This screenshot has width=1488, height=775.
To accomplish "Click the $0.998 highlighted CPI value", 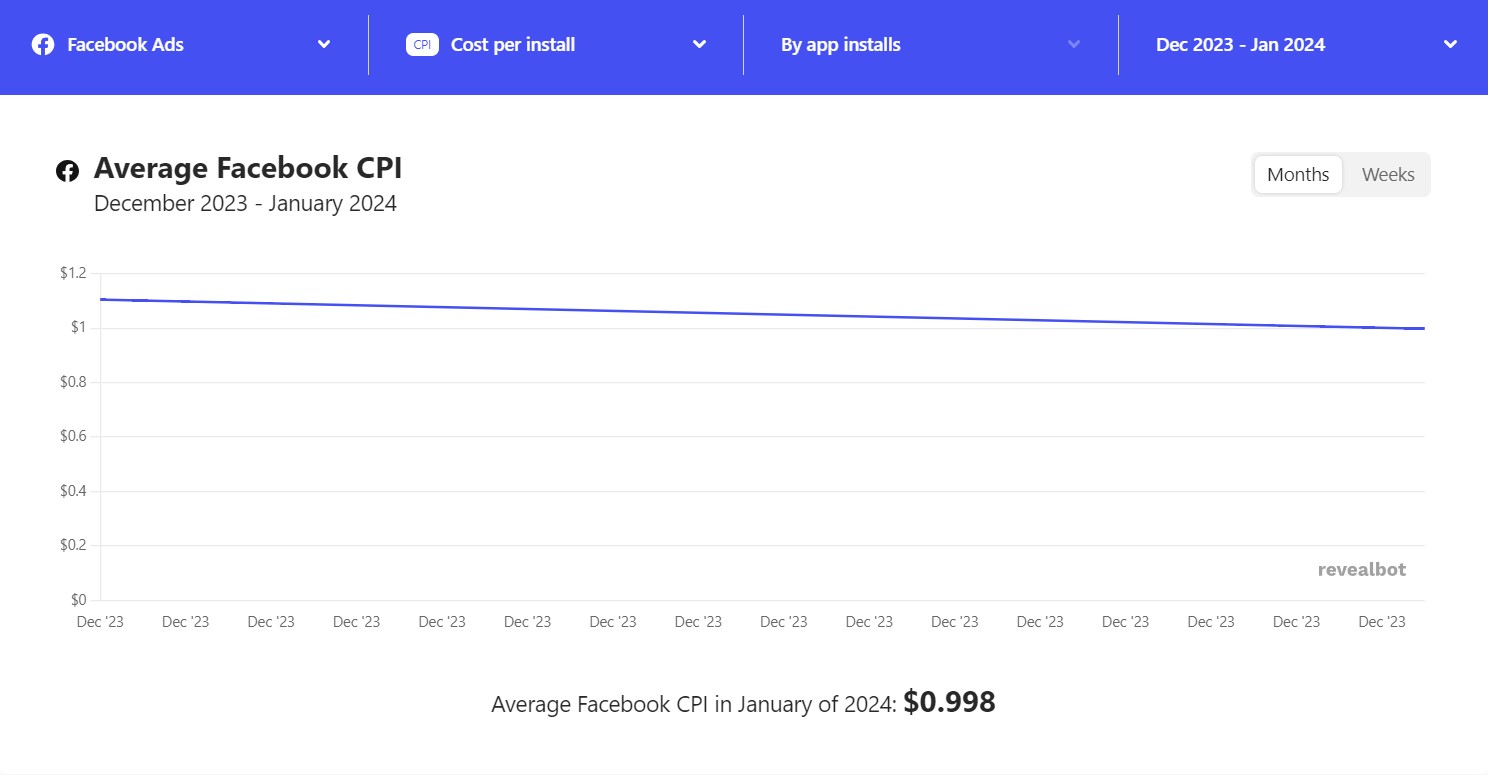I will pos(948,702).
